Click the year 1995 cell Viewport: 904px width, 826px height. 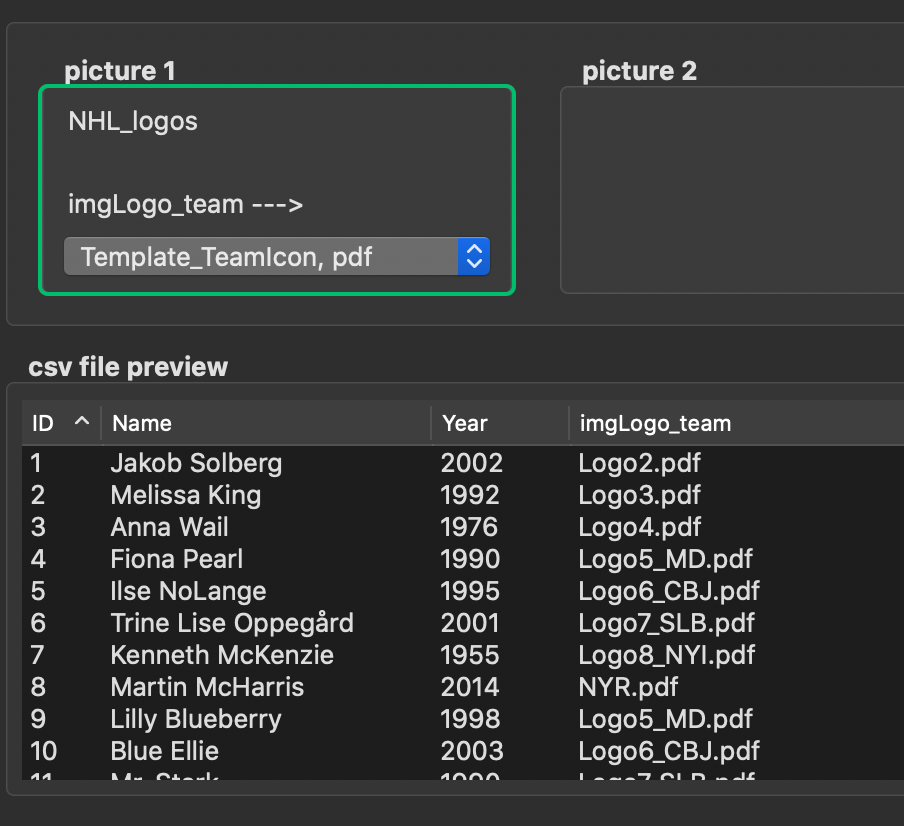(x=470, y=591)
